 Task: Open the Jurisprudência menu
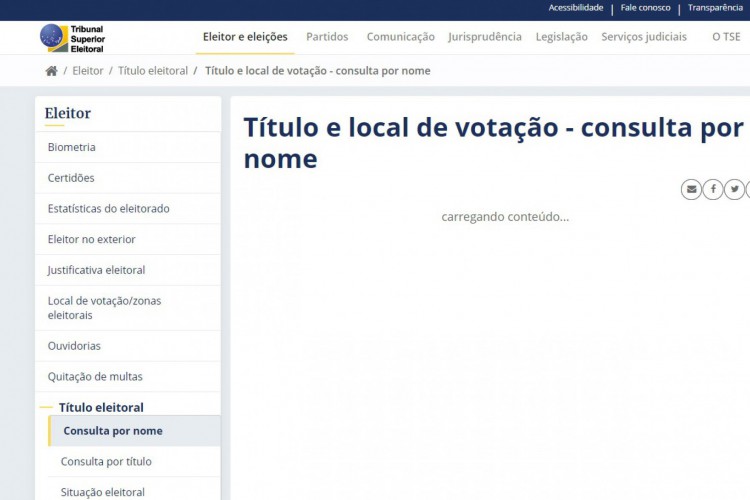pos(485,37)
